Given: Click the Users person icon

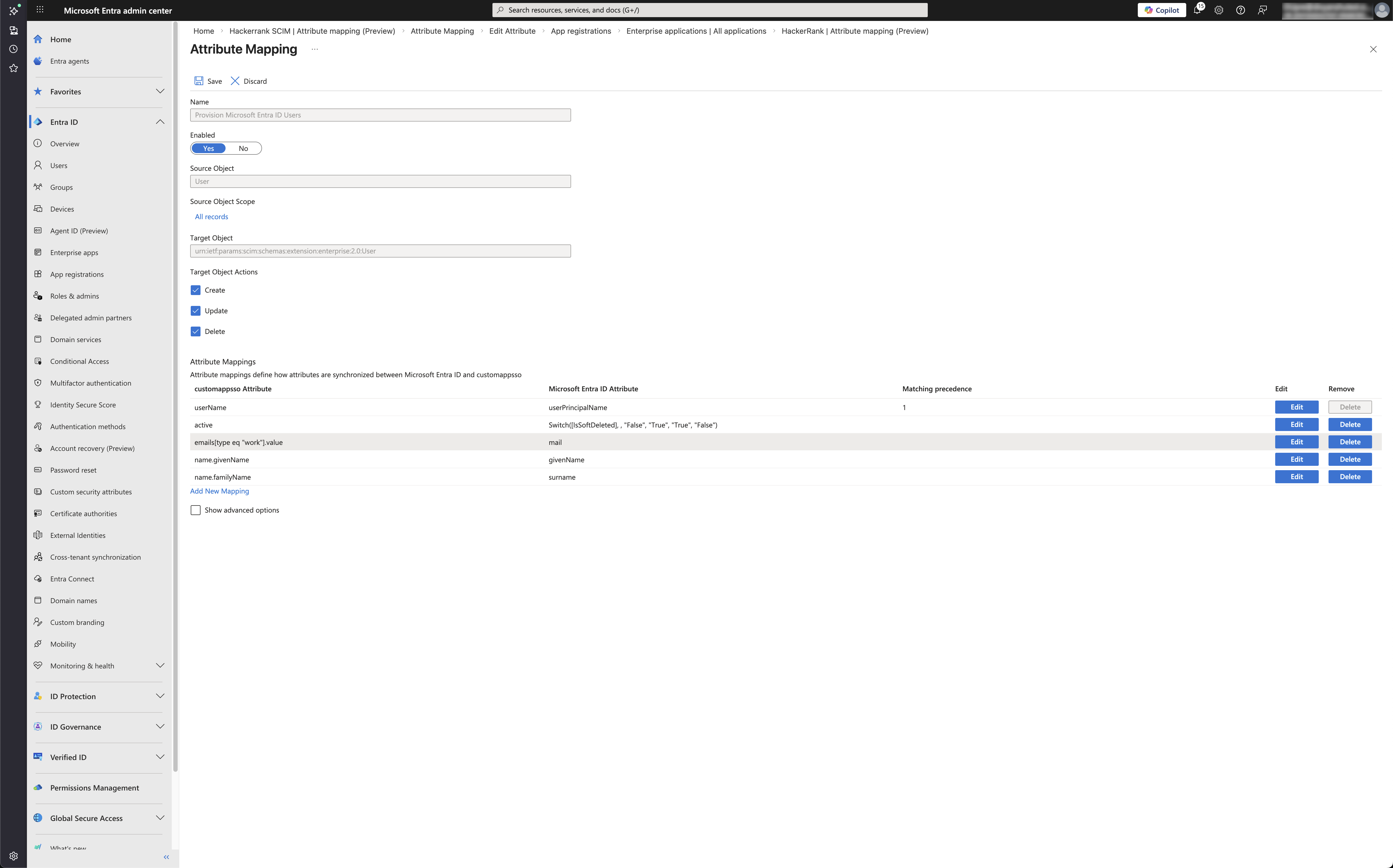Looking at the screenshot, I should point(38,165).
